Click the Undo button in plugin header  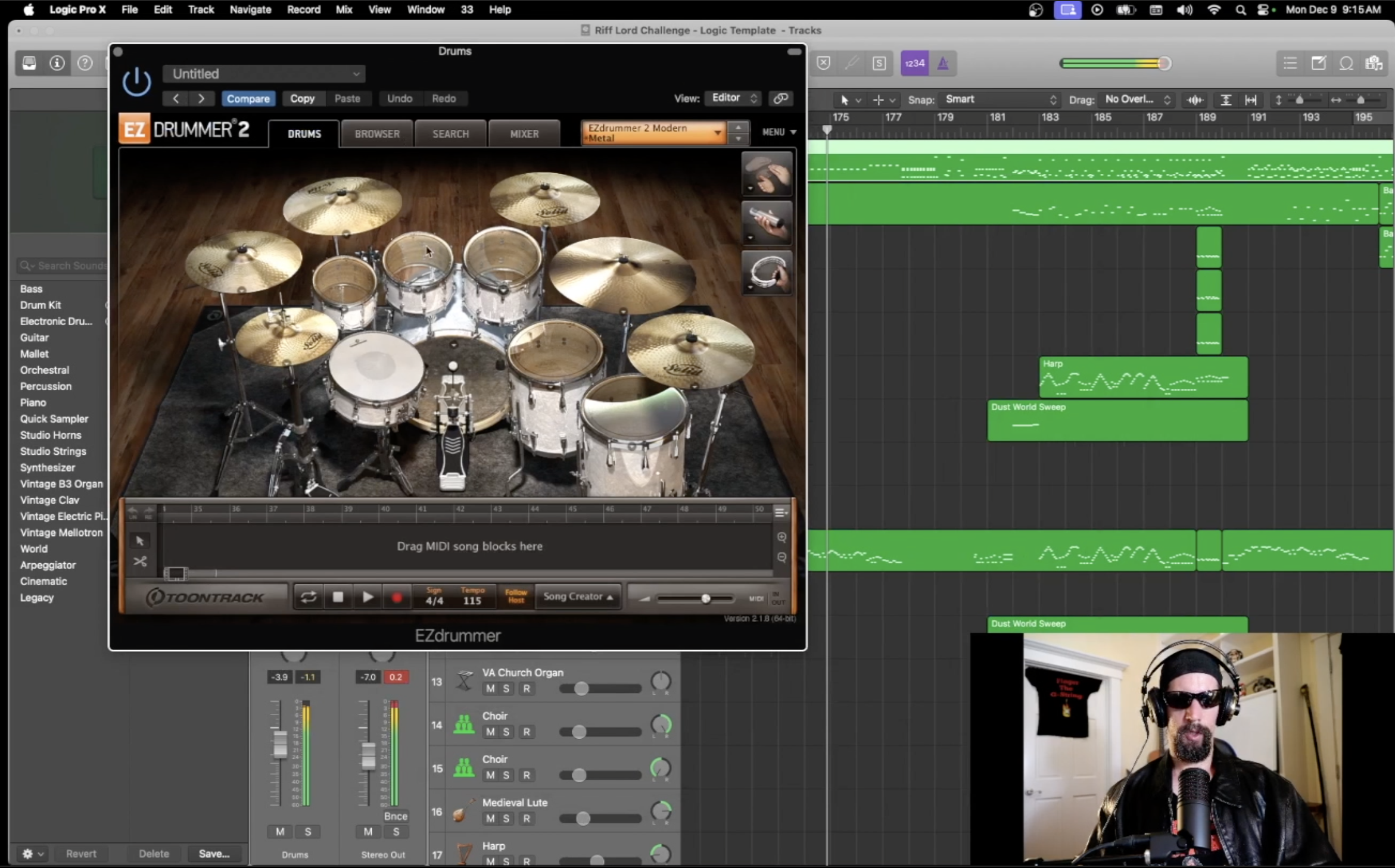[399, 99]
